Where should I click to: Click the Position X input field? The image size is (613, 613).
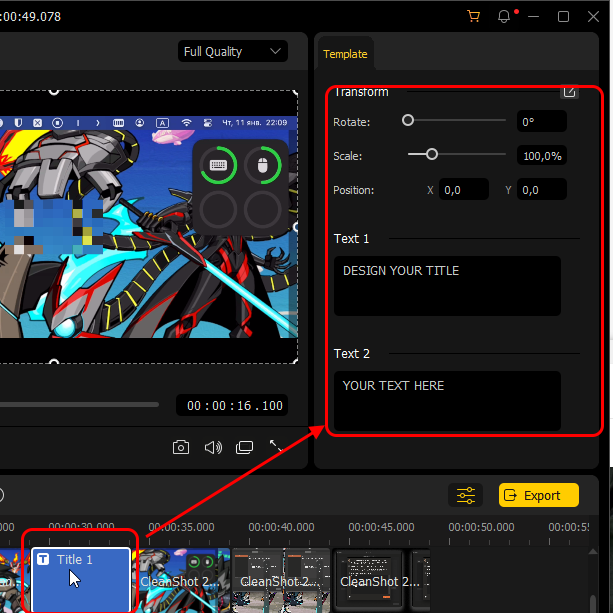click(464, 190)
